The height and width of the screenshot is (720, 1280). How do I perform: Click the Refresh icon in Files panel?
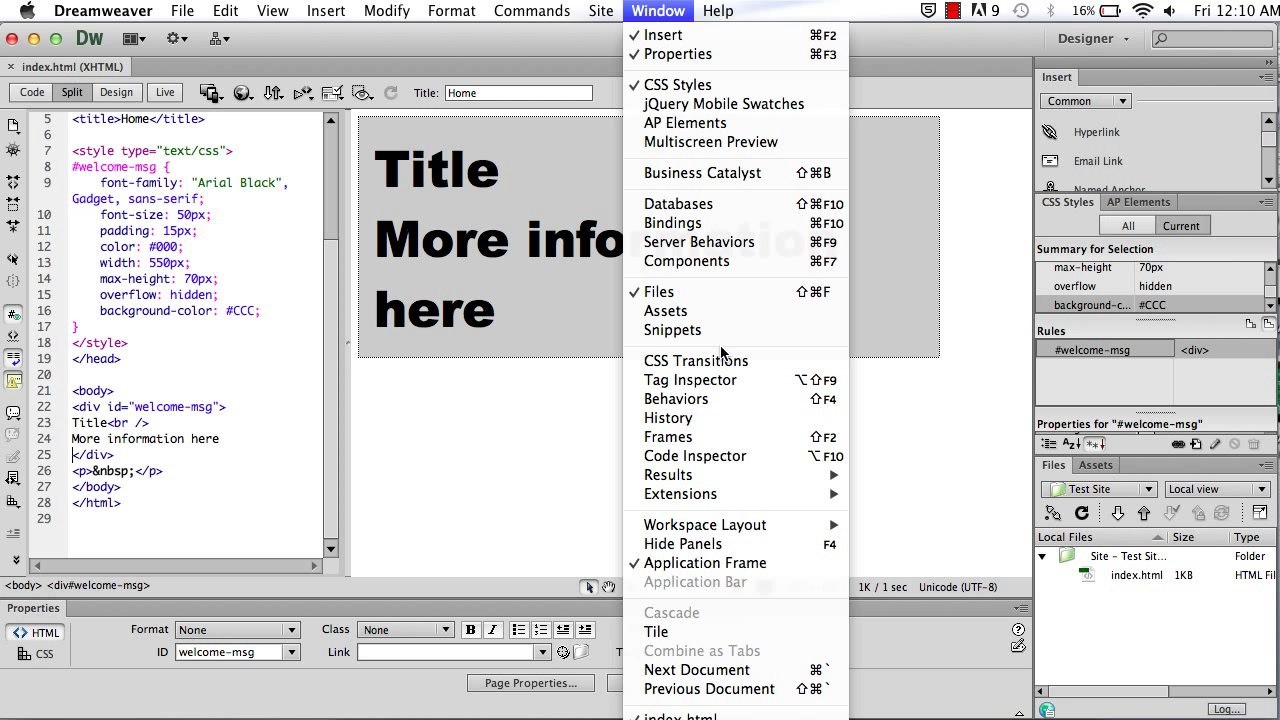point(1081,513)
